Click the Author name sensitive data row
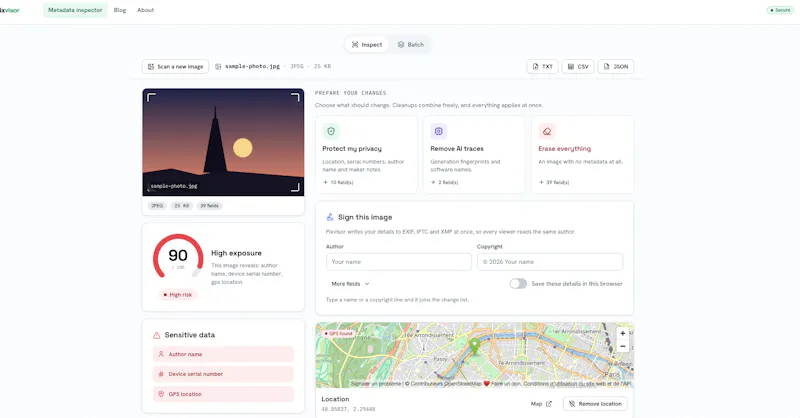Image resolution: width=800 pixels, height=418 pixels. (x=223, y=354)
